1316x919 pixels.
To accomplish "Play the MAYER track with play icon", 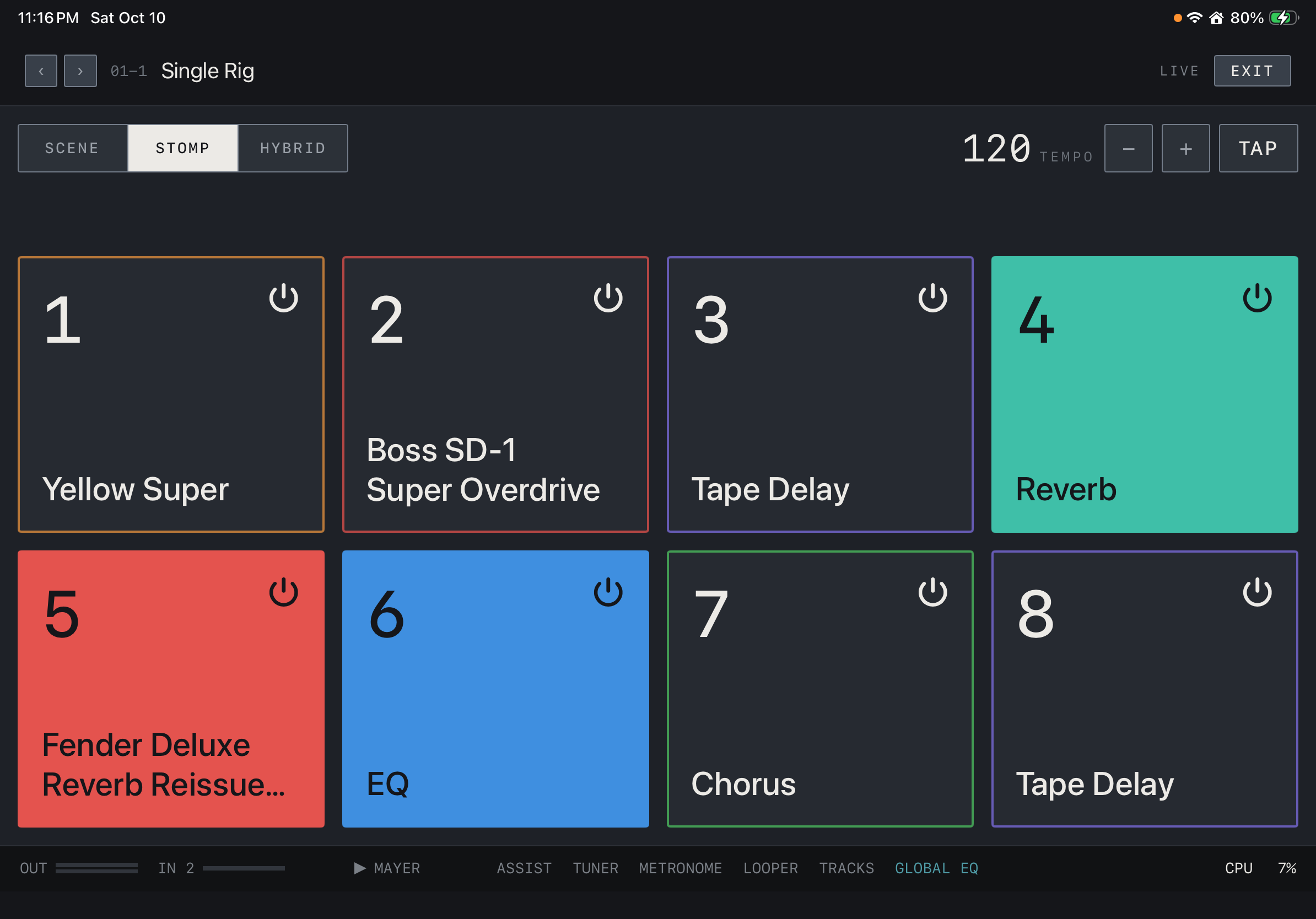I will pos(359,868).
